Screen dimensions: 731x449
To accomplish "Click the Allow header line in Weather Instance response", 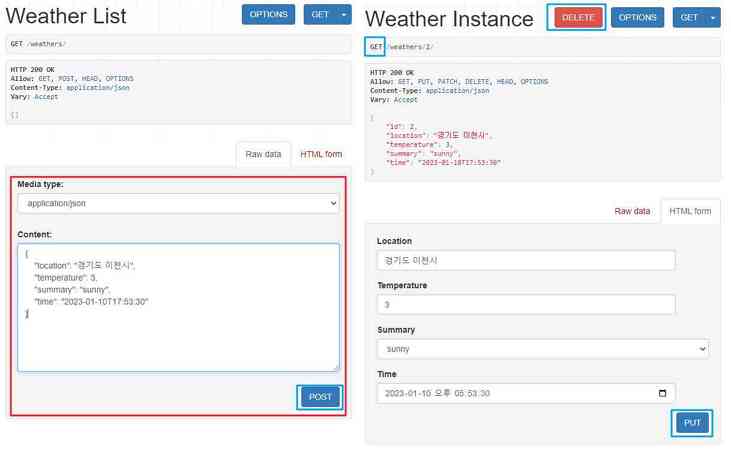I will (x=459, y=82).
